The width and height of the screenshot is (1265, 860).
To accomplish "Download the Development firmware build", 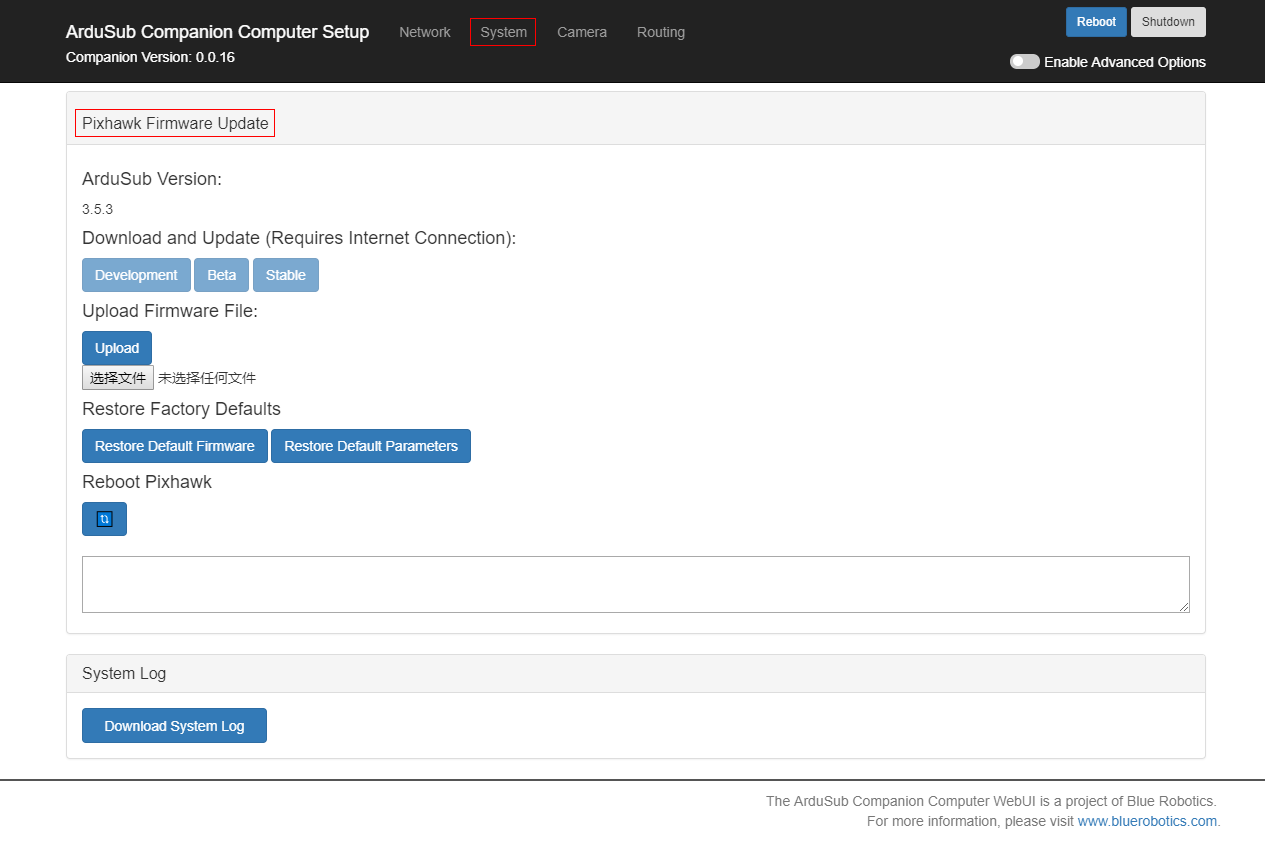I will coord(136,274).
